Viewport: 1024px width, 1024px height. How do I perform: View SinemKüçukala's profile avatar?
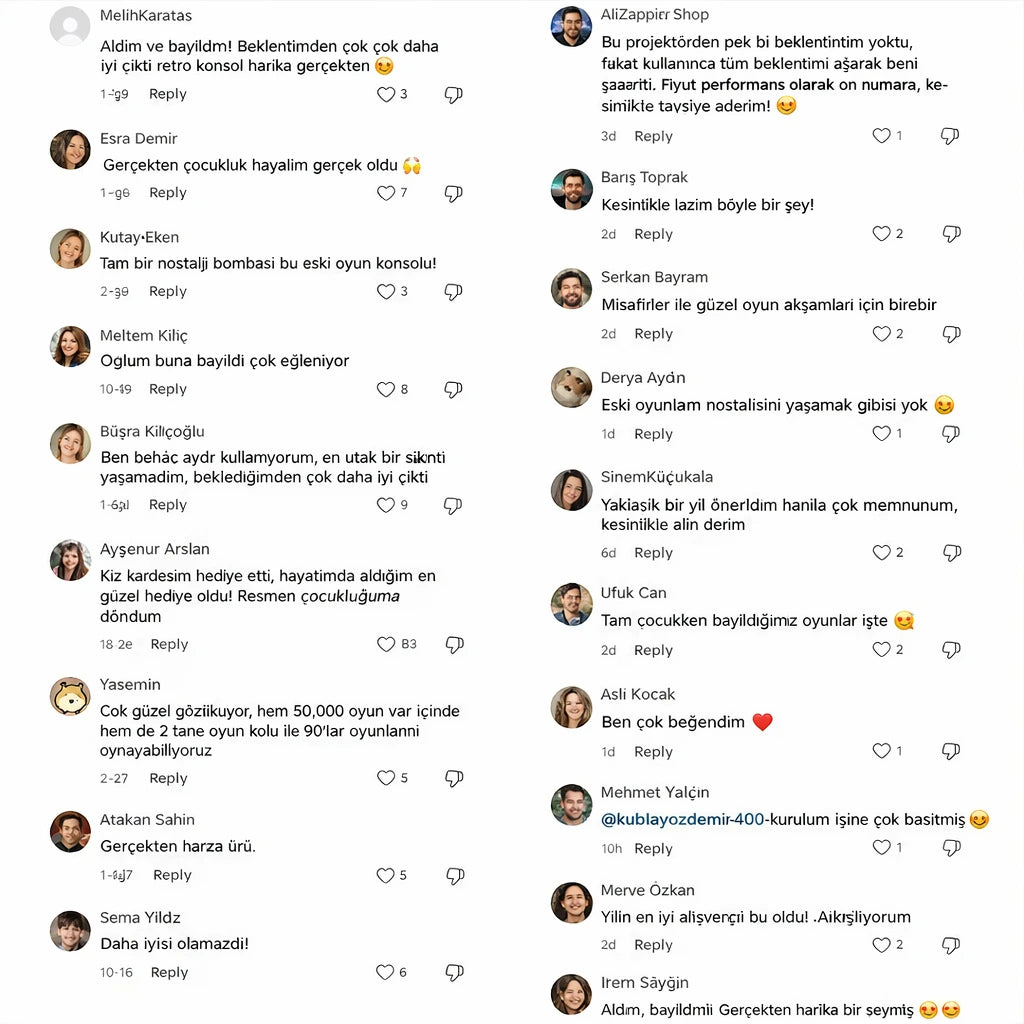coord(571,489)
